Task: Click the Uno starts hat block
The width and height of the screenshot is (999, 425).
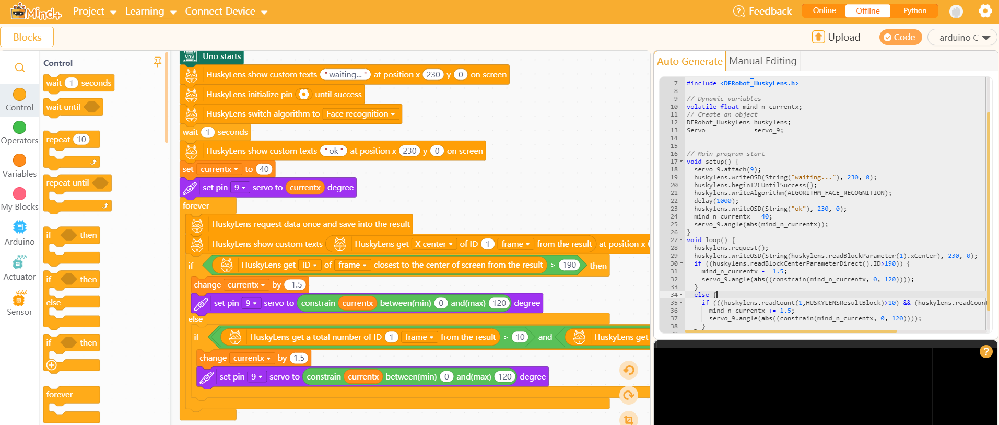Action: tap(213, 56)
